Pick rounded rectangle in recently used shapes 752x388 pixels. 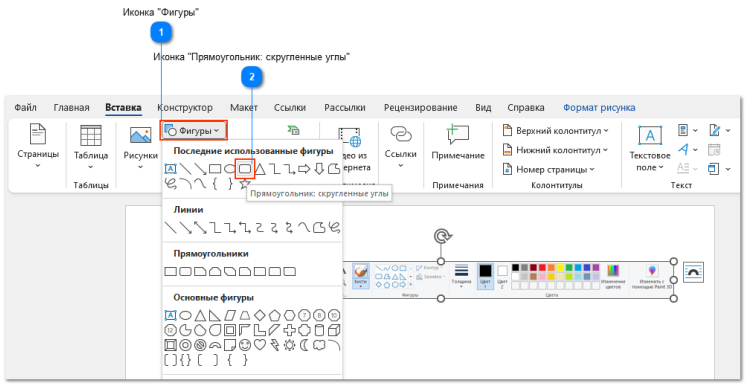tap(245, 169)
